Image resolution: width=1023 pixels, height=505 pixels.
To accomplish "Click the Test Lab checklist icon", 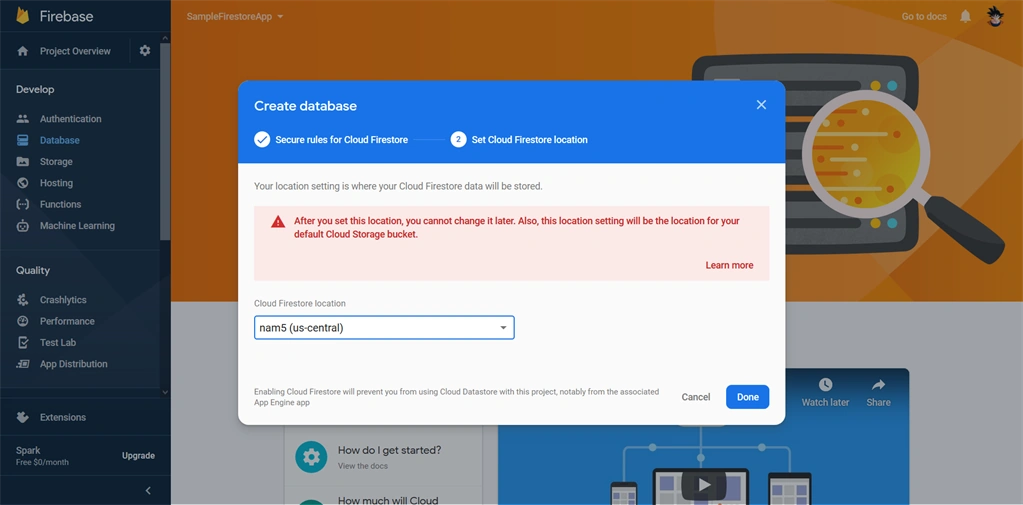I will (x=23, y=343).
